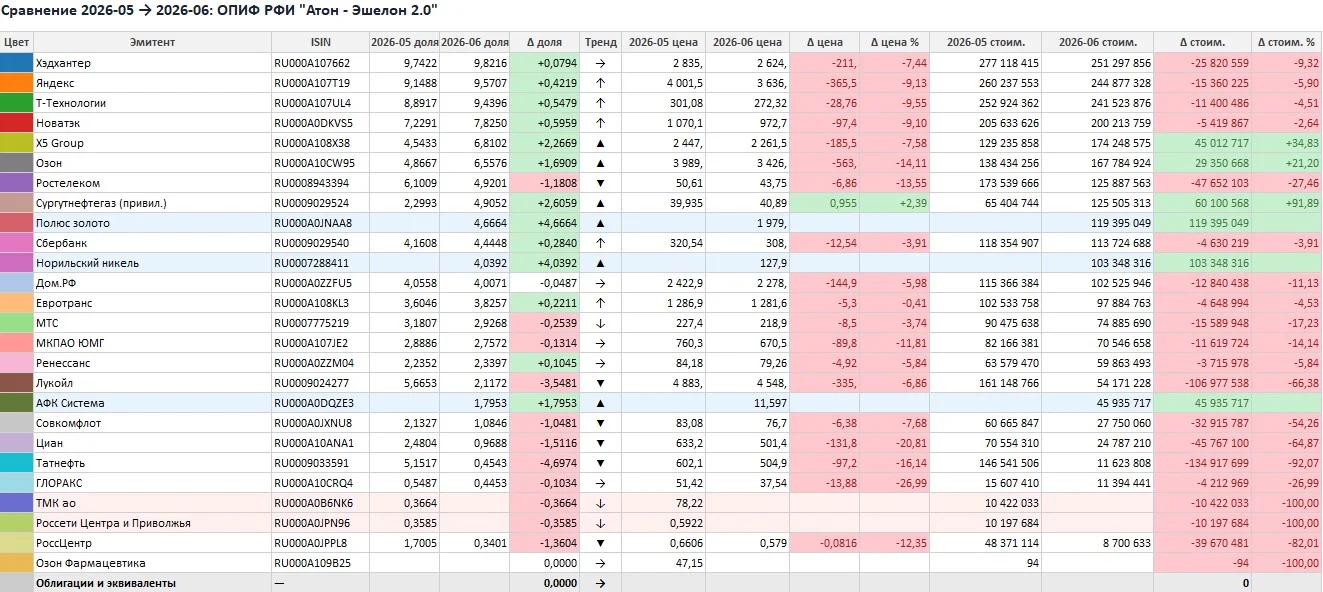This screenshot has width=1323, height=592.
Task: Click the 2026-06 цена column header
Action: click(747, 42)
